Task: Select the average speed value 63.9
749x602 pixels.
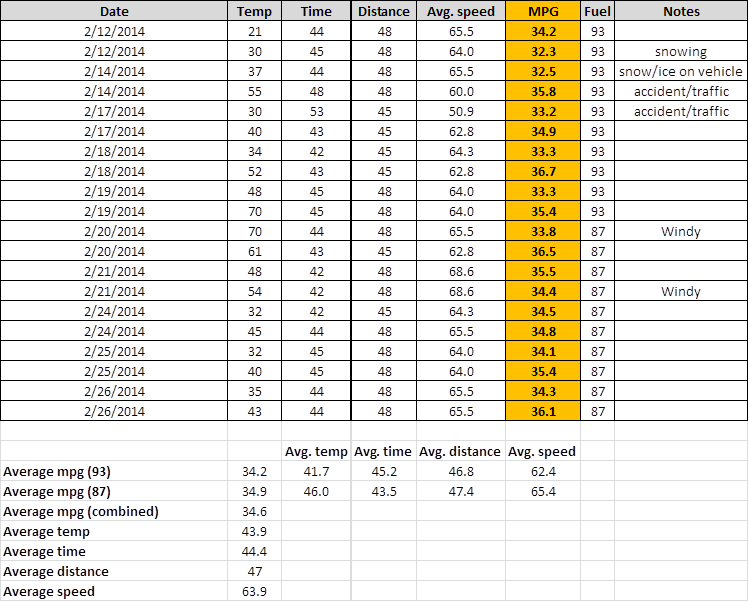Action: [255, 591]
